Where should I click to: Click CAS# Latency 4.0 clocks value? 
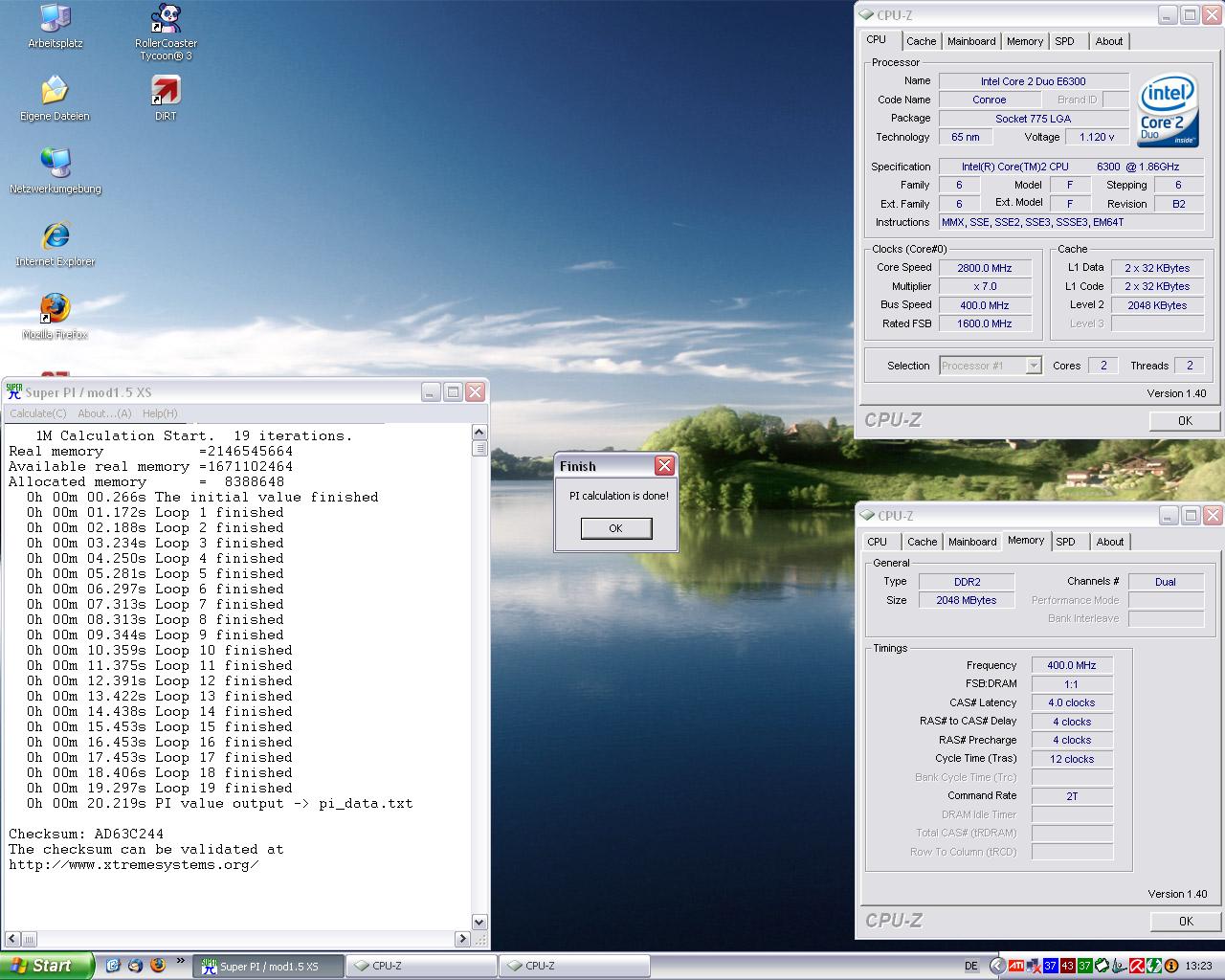tap(1072, 702)
